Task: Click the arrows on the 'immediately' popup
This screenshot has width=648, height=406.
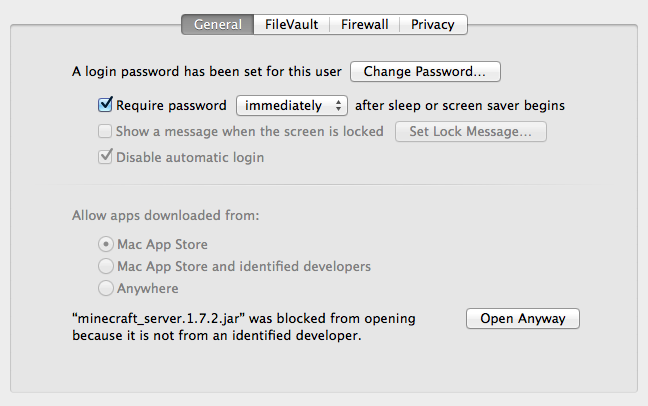Action: coord(340,105)
